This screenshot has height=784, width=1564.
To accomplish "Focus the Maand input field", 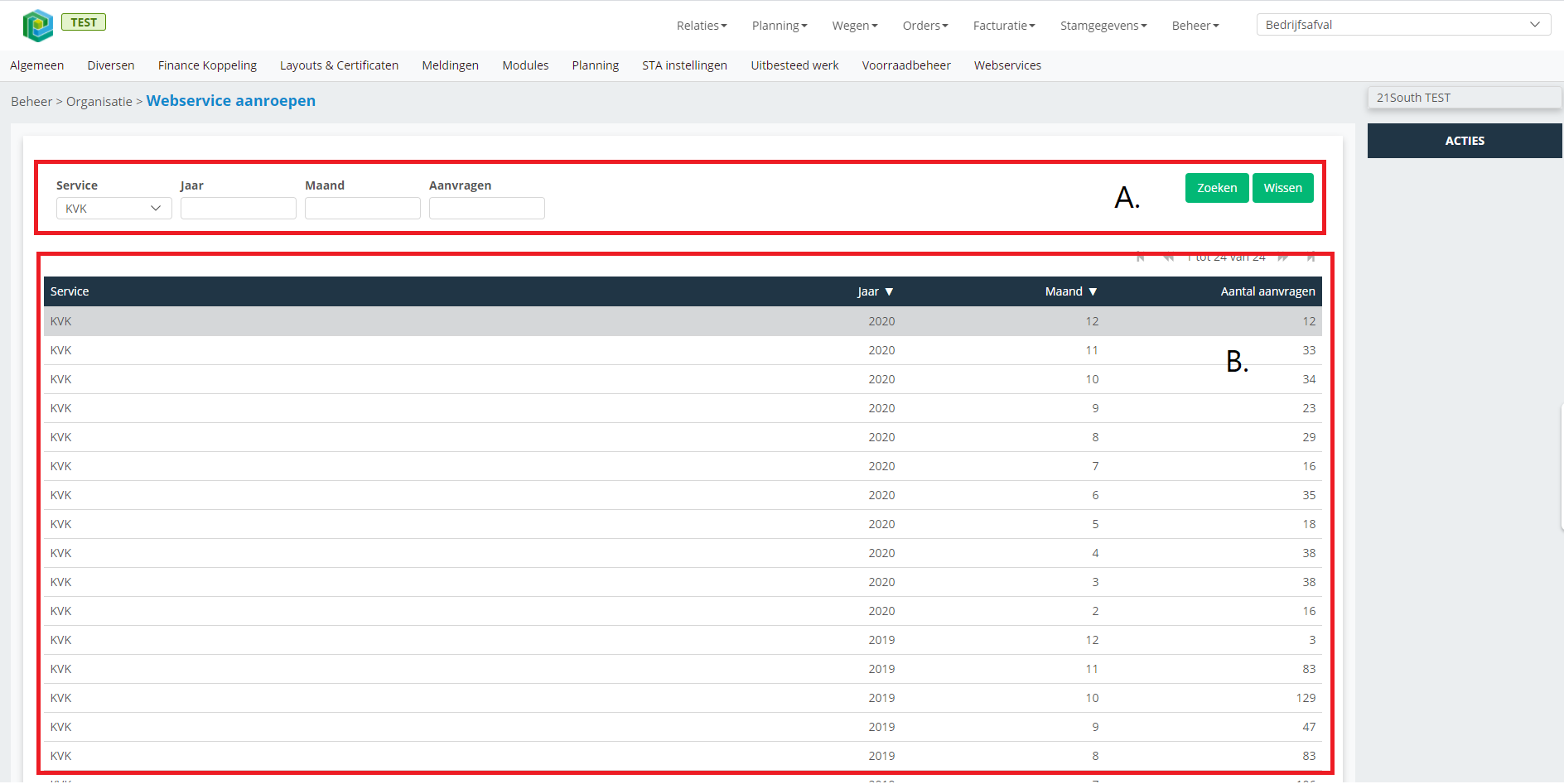I will click(x=363, y=209).
